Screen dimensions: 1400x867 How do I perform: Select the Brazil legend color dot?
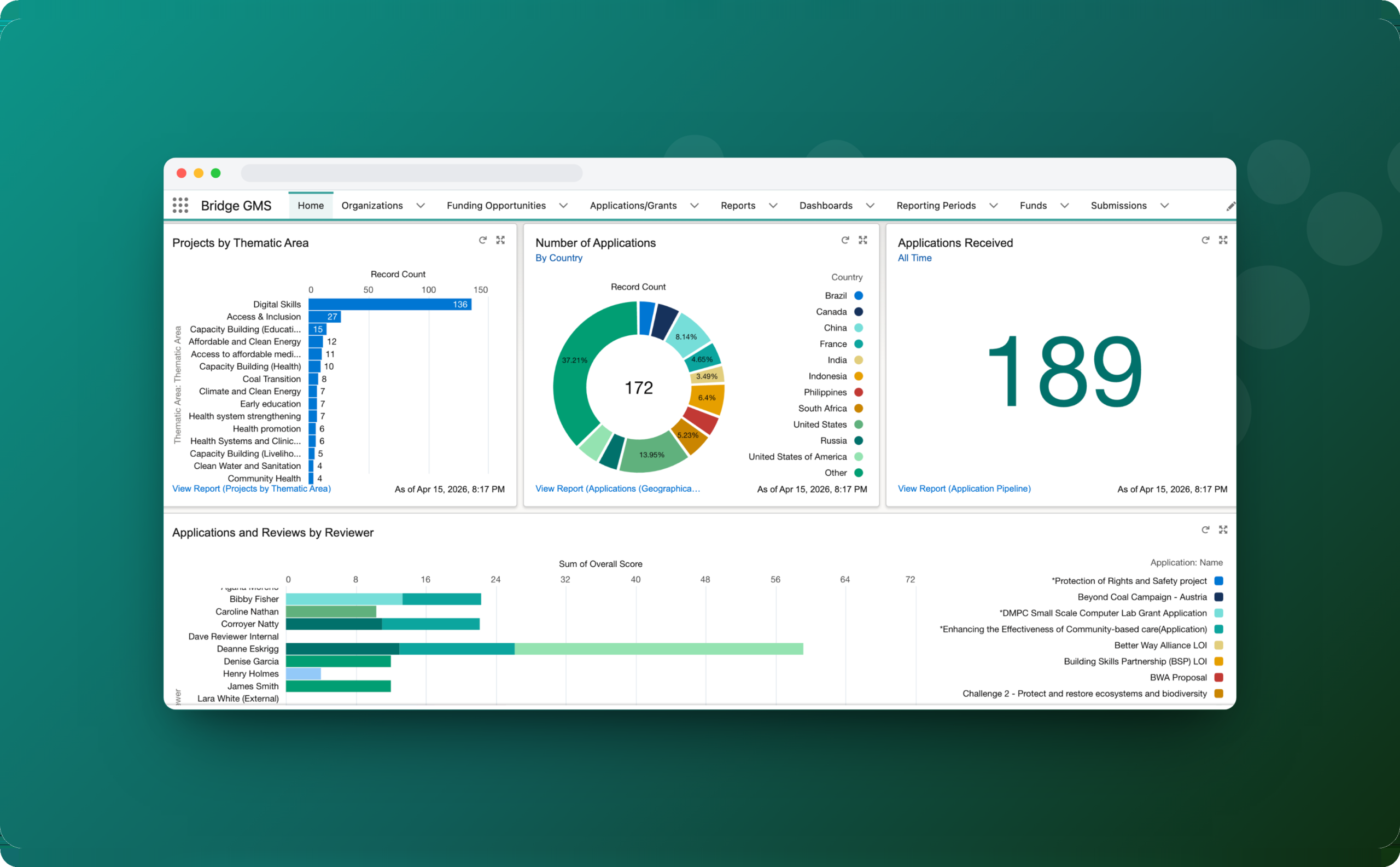pyautogui.click(x=859, y=296)
